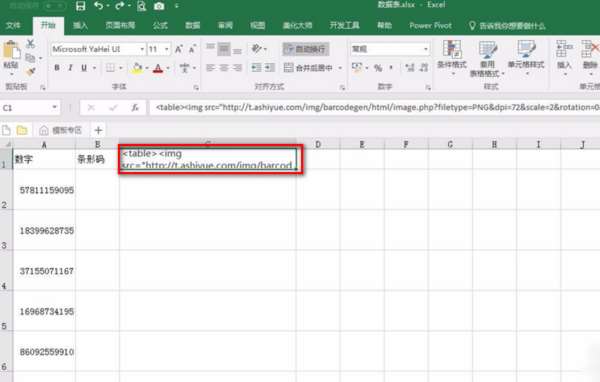Click the yellow fill color bucket
The height and width of the screenshot is (382, 600).
click(x=137, y=68)
